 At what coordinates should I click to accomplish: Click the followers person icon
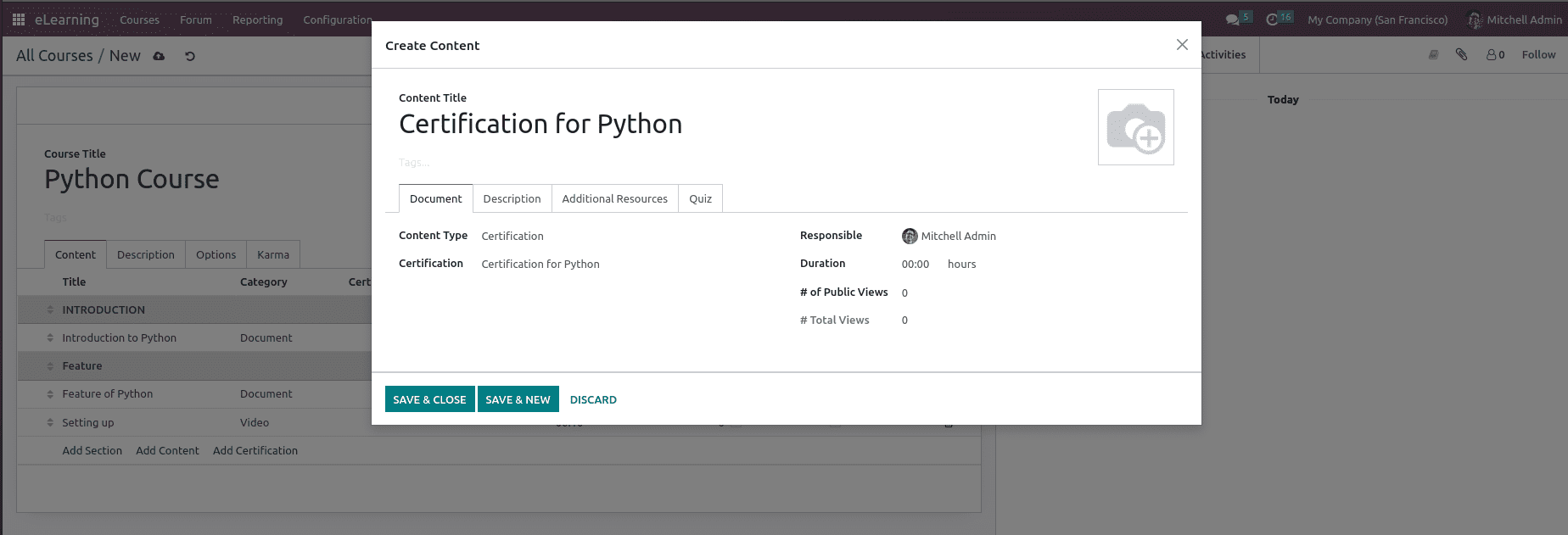pos(1492,54)
